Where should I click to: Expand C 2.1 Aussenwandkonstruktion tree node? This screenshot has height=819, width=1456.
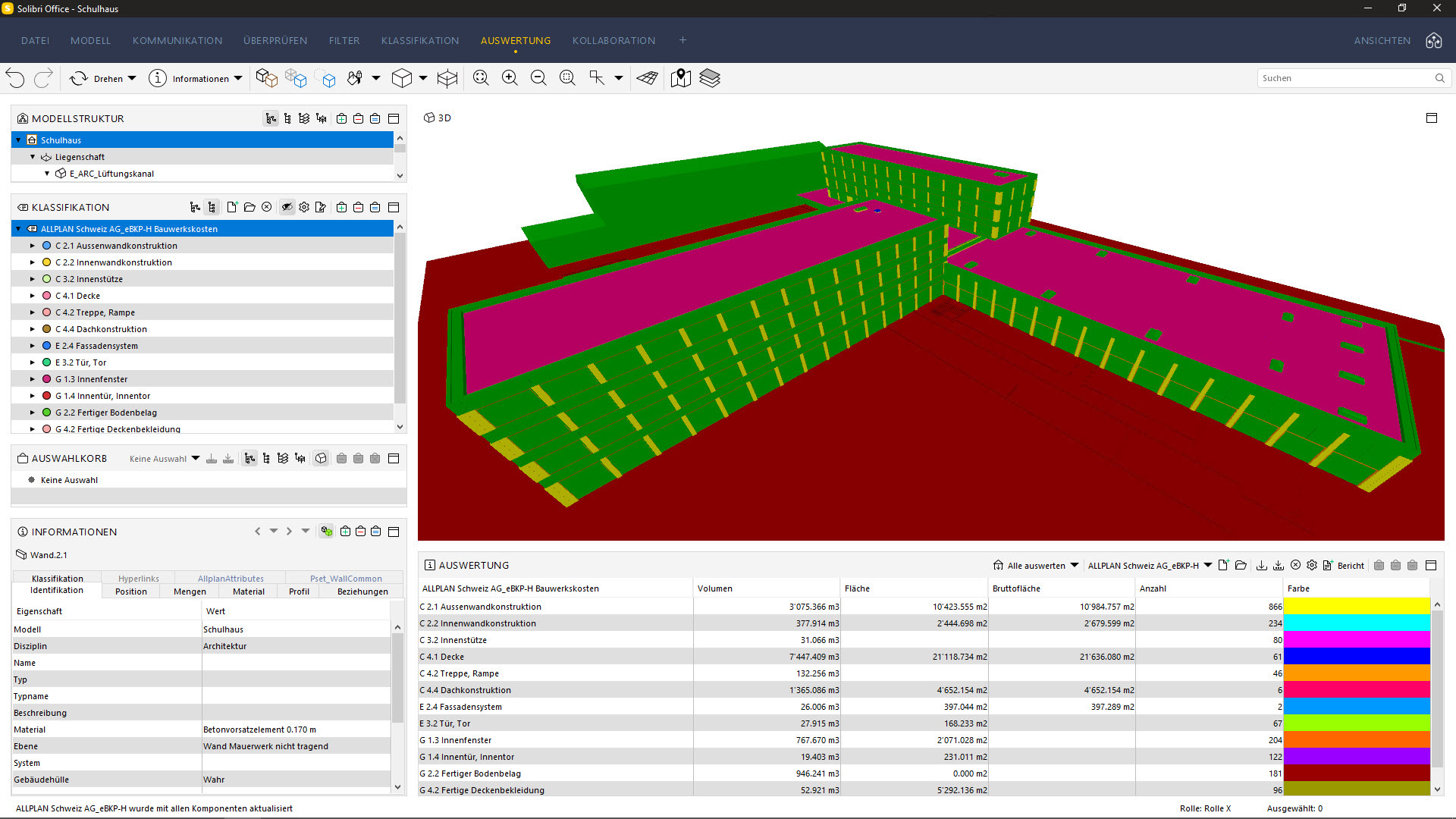coord(32,246)
